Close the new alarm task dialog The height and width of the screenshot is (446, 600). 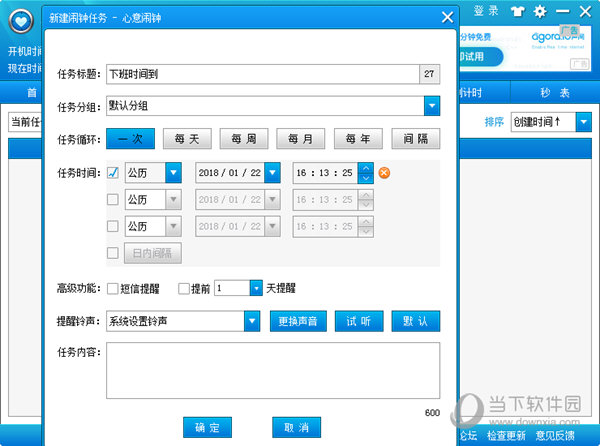click(447, 18)
